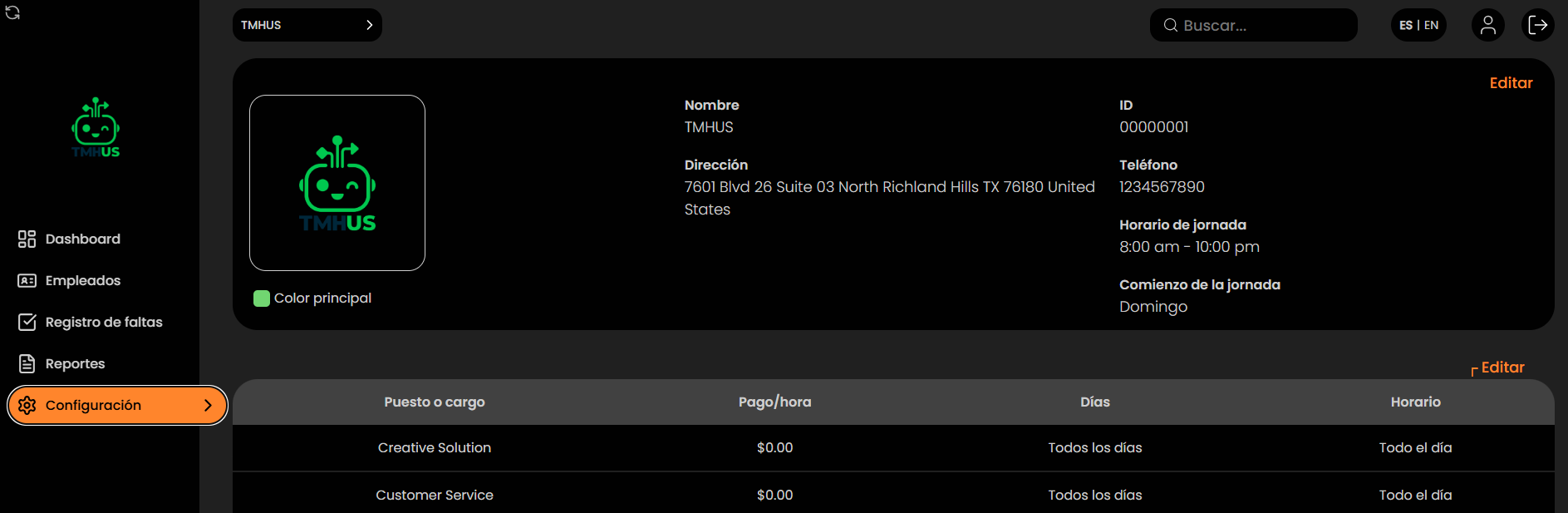Viewport: 1568px width, 513px height.
Task: Click the large company logo thumbnail
Action: click(x=337, y=183)
